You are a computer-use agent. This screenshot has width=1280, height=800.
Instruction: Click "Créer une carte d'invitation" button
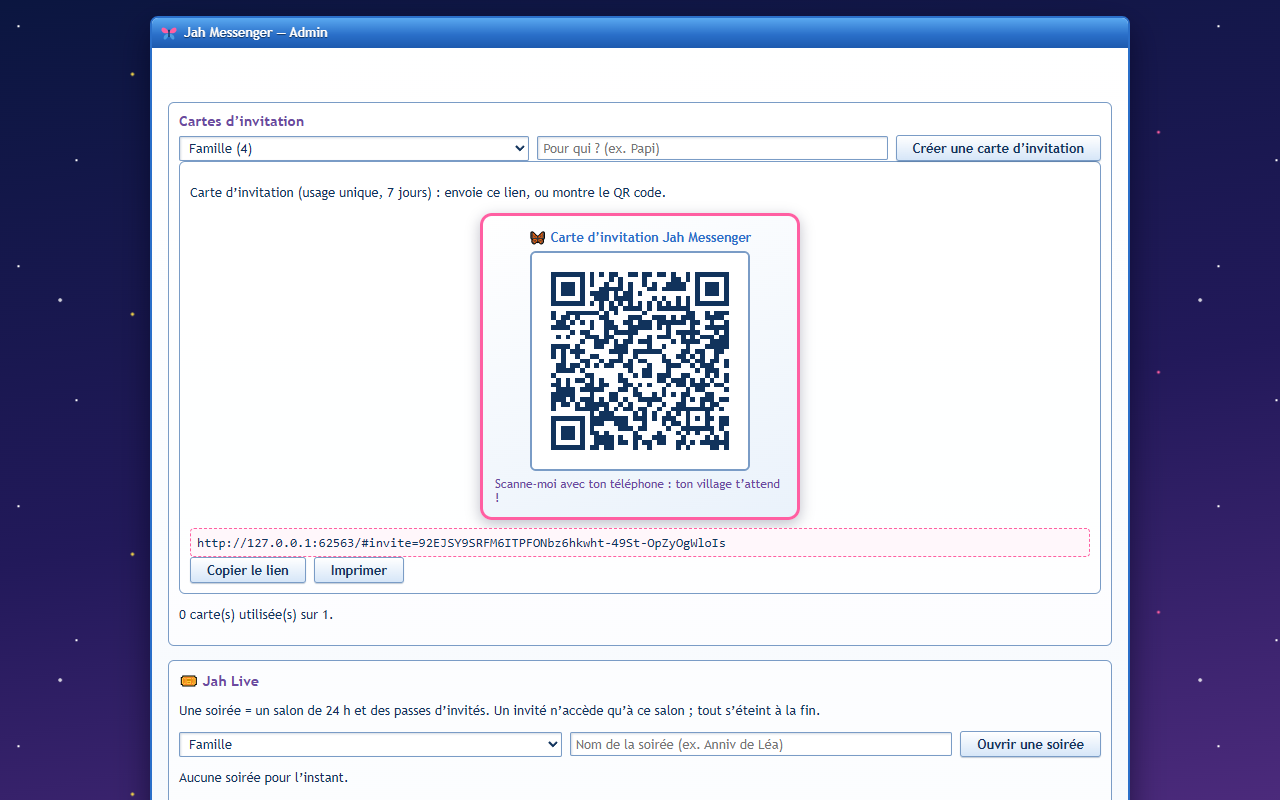coord(998,148)
